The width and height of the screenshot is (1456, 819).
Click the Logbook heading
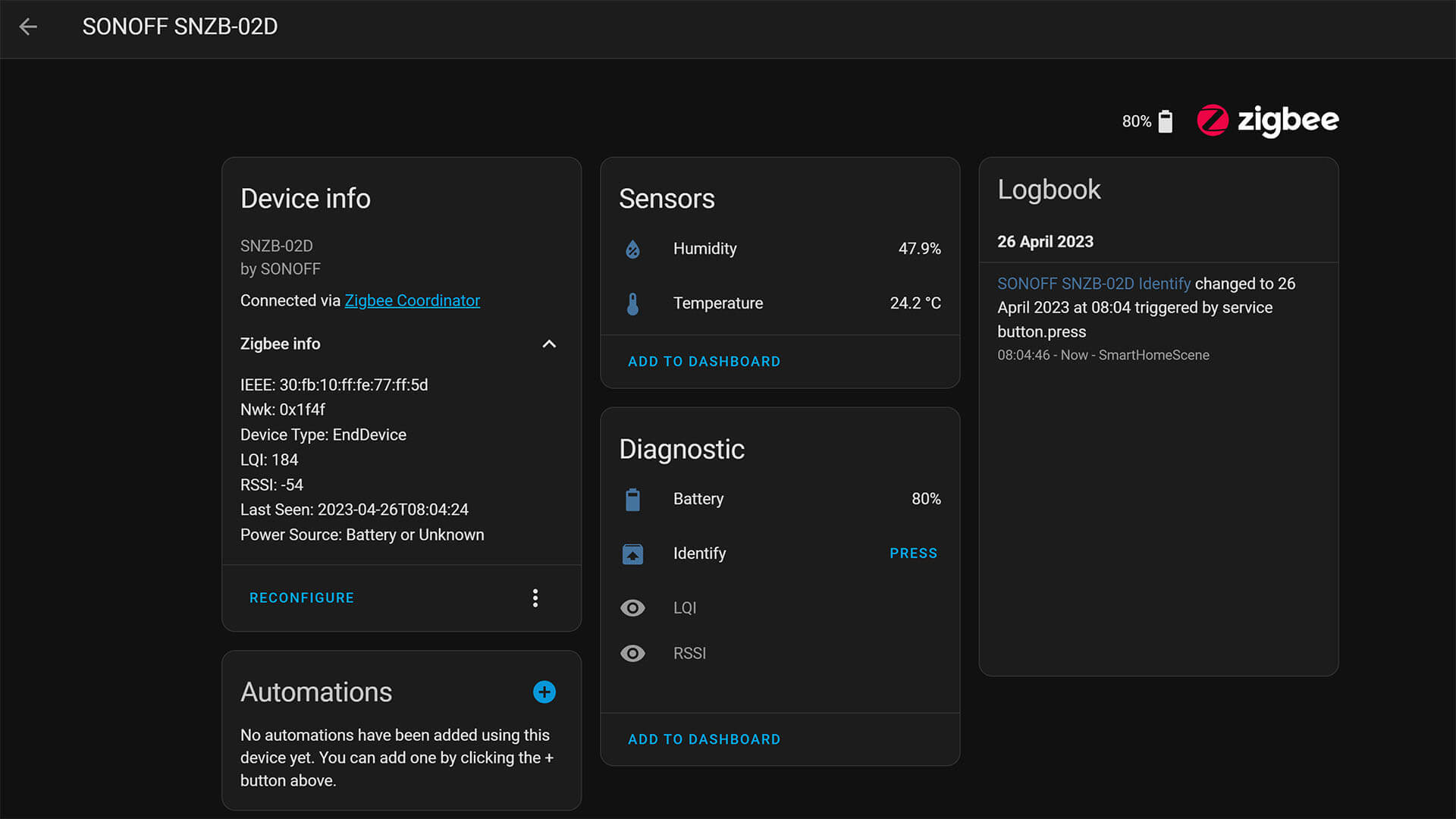pyautogui.click(x=1049, y=190)
